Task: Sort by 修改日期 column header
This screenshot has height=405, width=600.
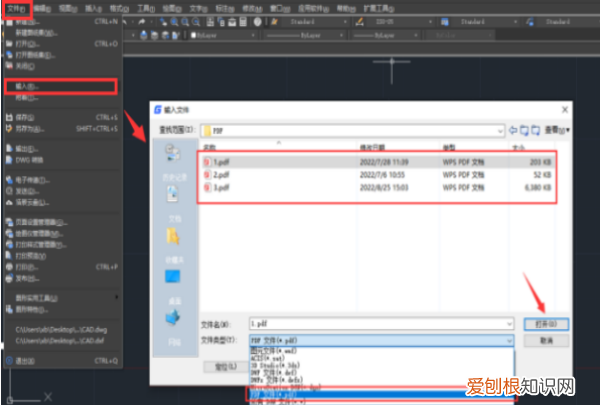Action: click(x=372, y=147)
